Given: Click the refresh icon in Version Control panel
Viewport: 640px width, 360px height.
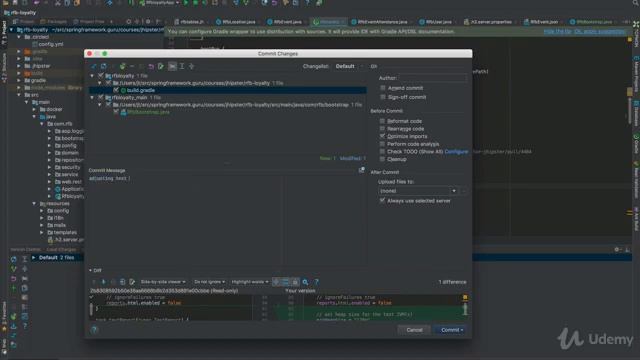Looking at the screenshot, I should [13, 259].
